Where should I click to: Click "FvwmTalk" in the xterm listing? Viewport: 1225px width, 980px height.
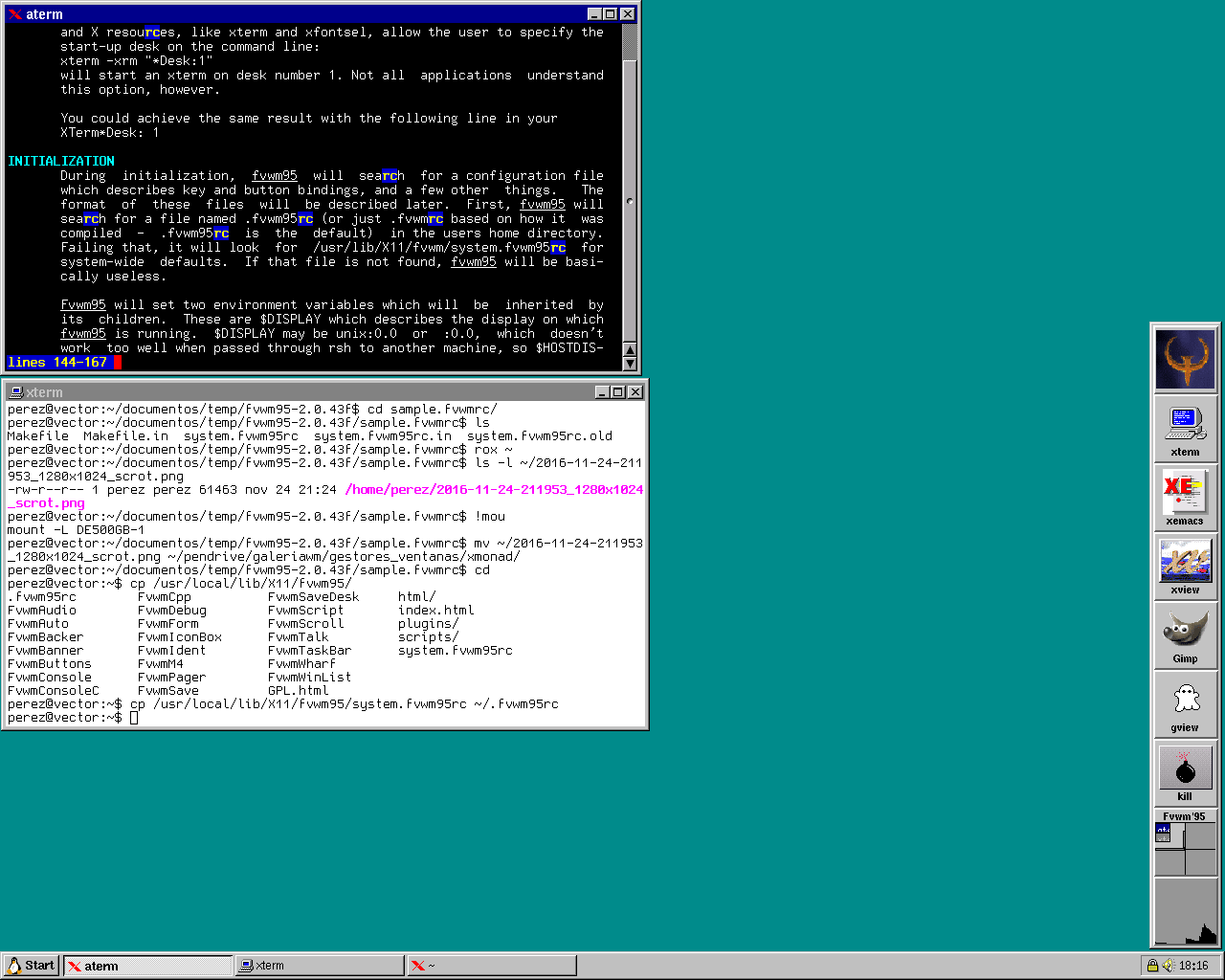point(299,637)
